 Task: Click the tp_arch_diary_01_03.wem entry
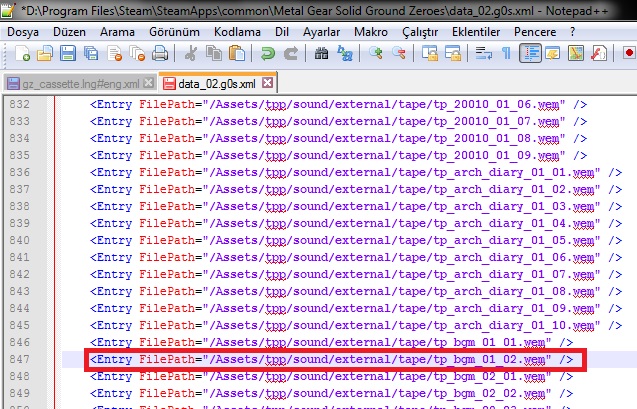(356, 207)
